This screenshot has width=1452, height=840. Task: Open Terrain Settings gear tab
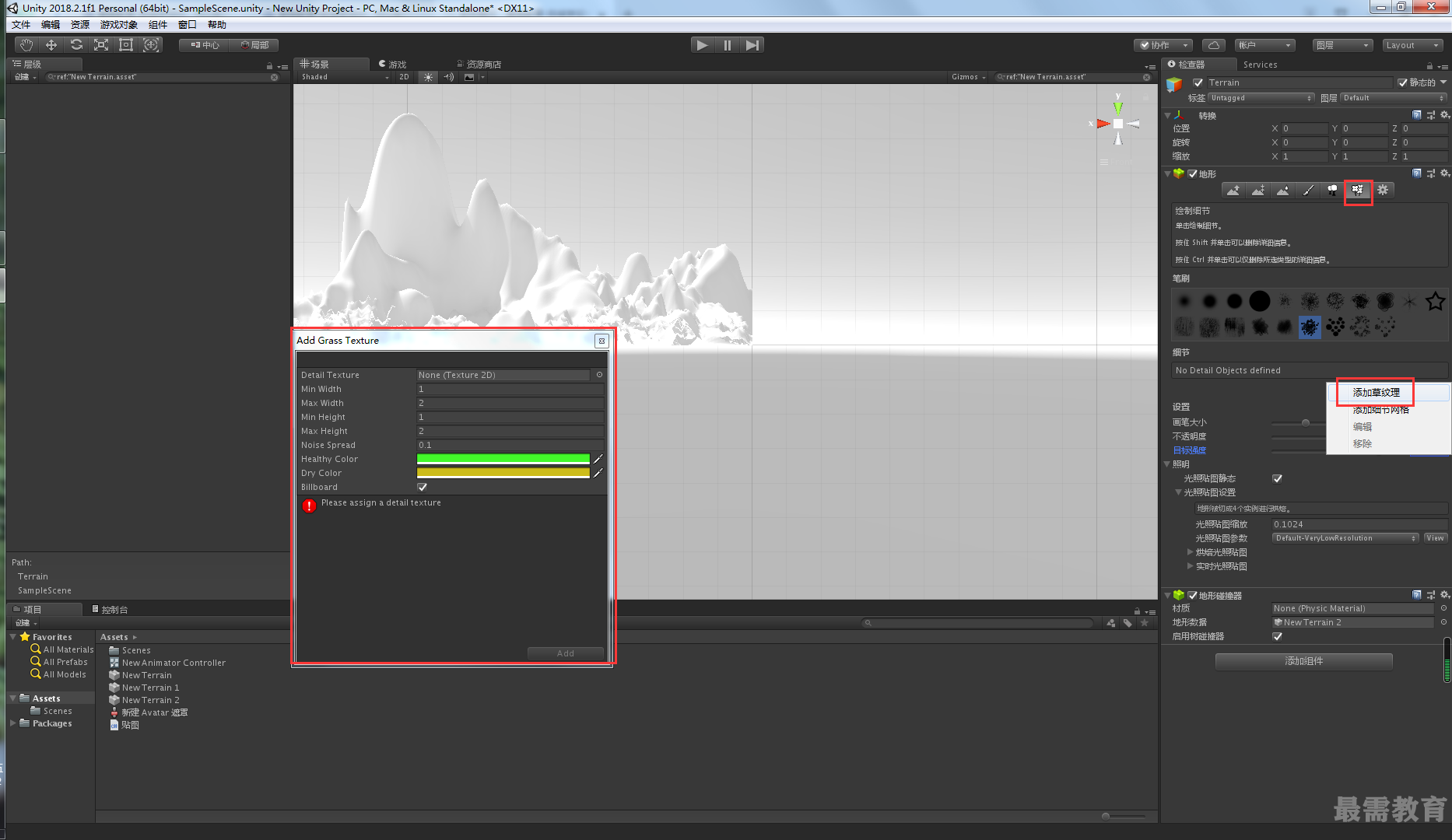click(x=1383, y=190)
